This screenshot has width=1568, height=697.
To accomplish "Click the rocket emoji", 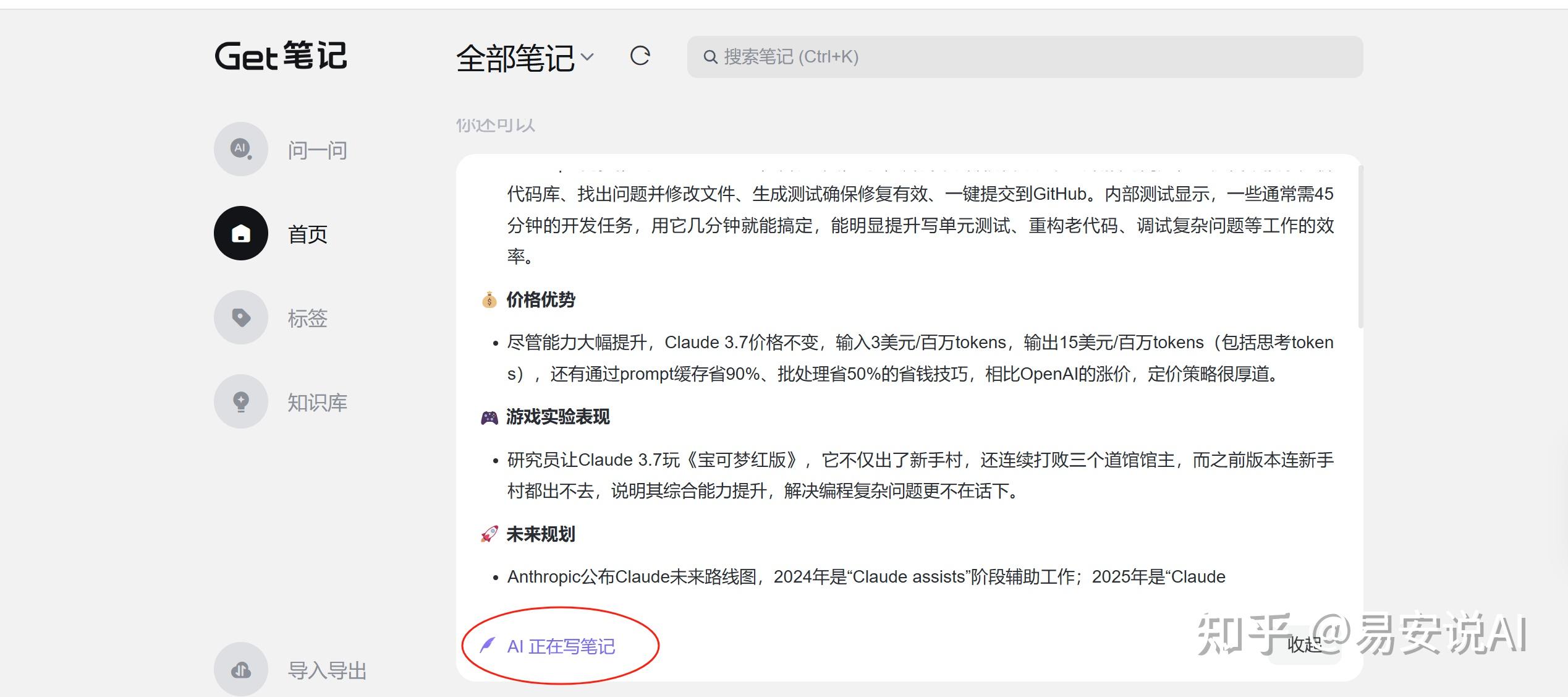I will 489,534.
